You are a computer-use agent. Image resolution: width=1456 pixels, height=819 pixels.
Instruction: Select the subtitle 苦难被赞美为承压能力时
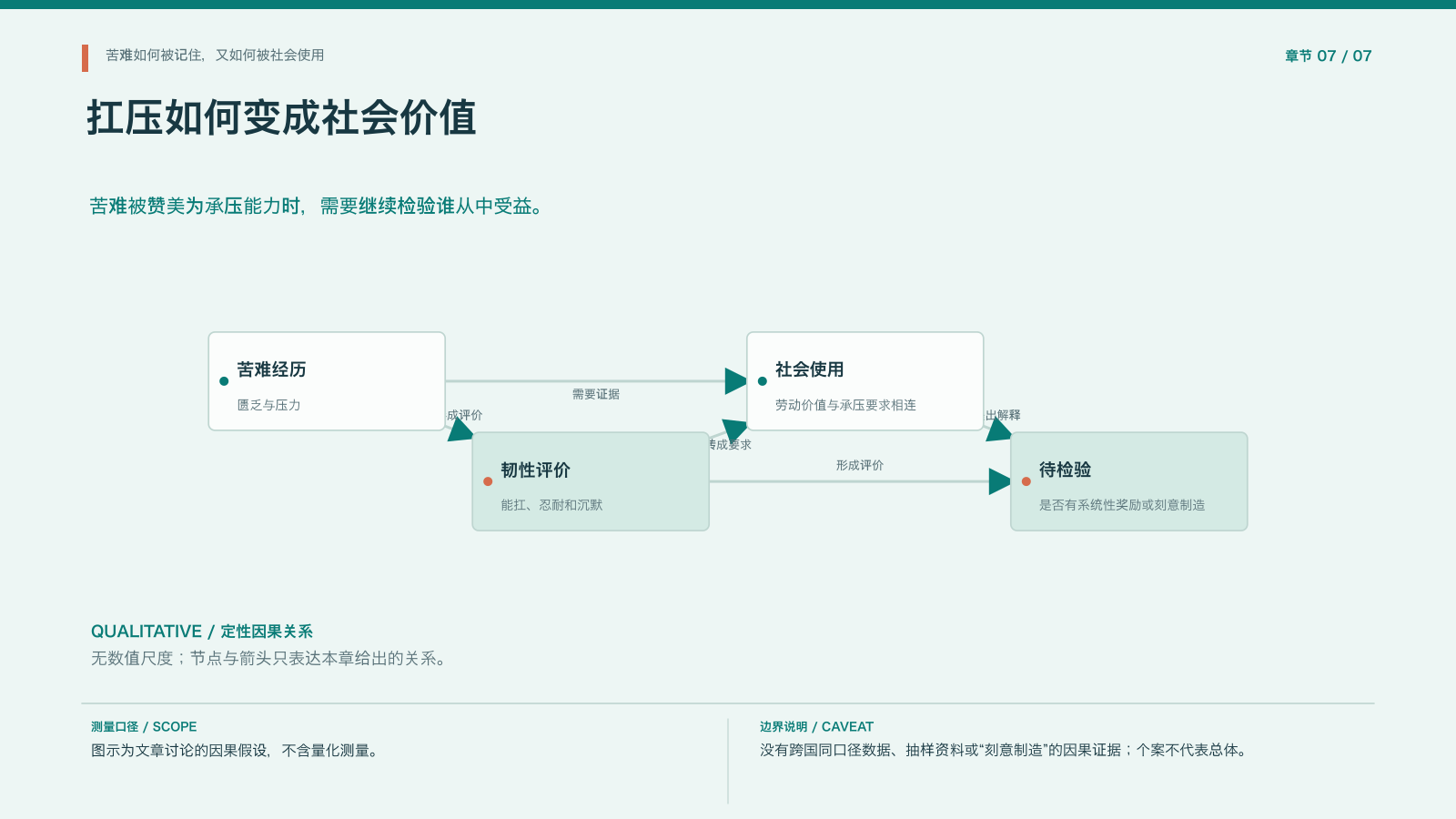coord(195,207)
